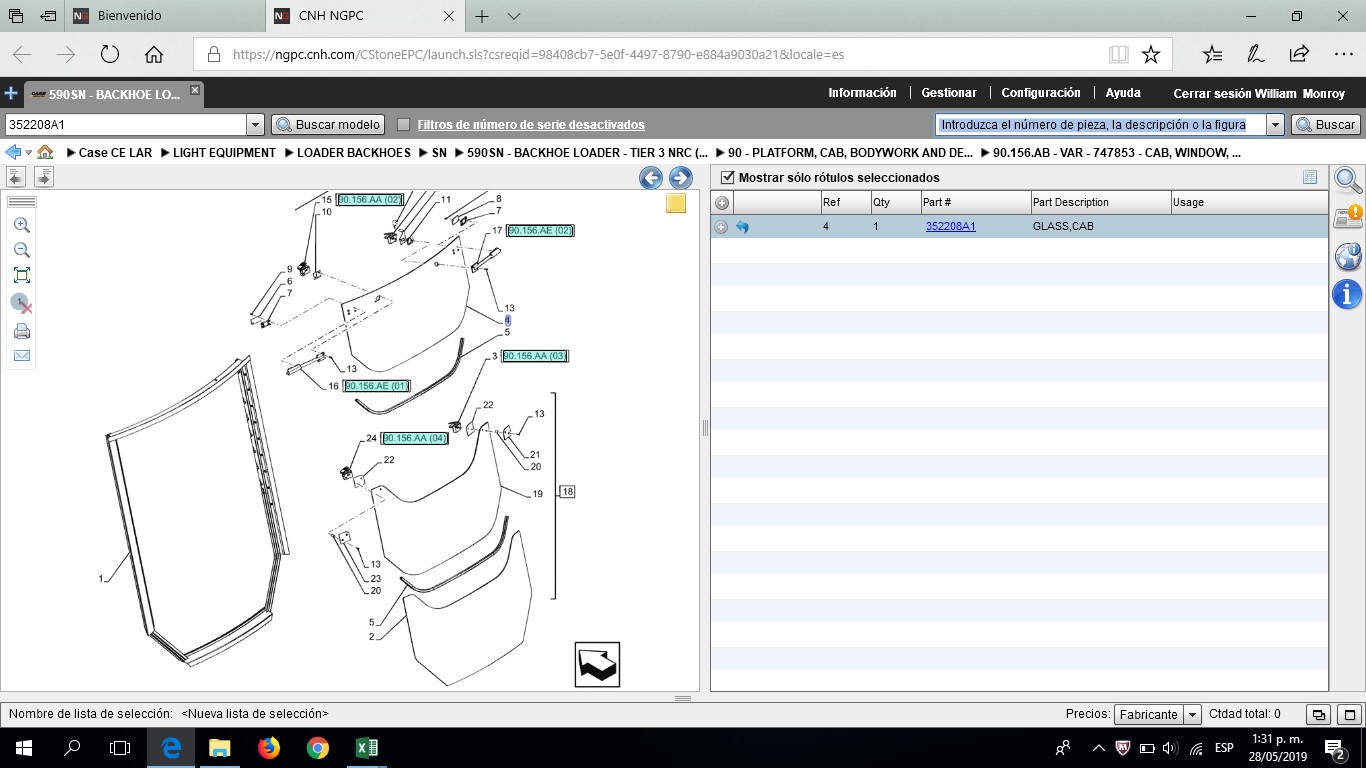
Task: Open the globe info icon in the right sidebar
Action: point(1348,257)
